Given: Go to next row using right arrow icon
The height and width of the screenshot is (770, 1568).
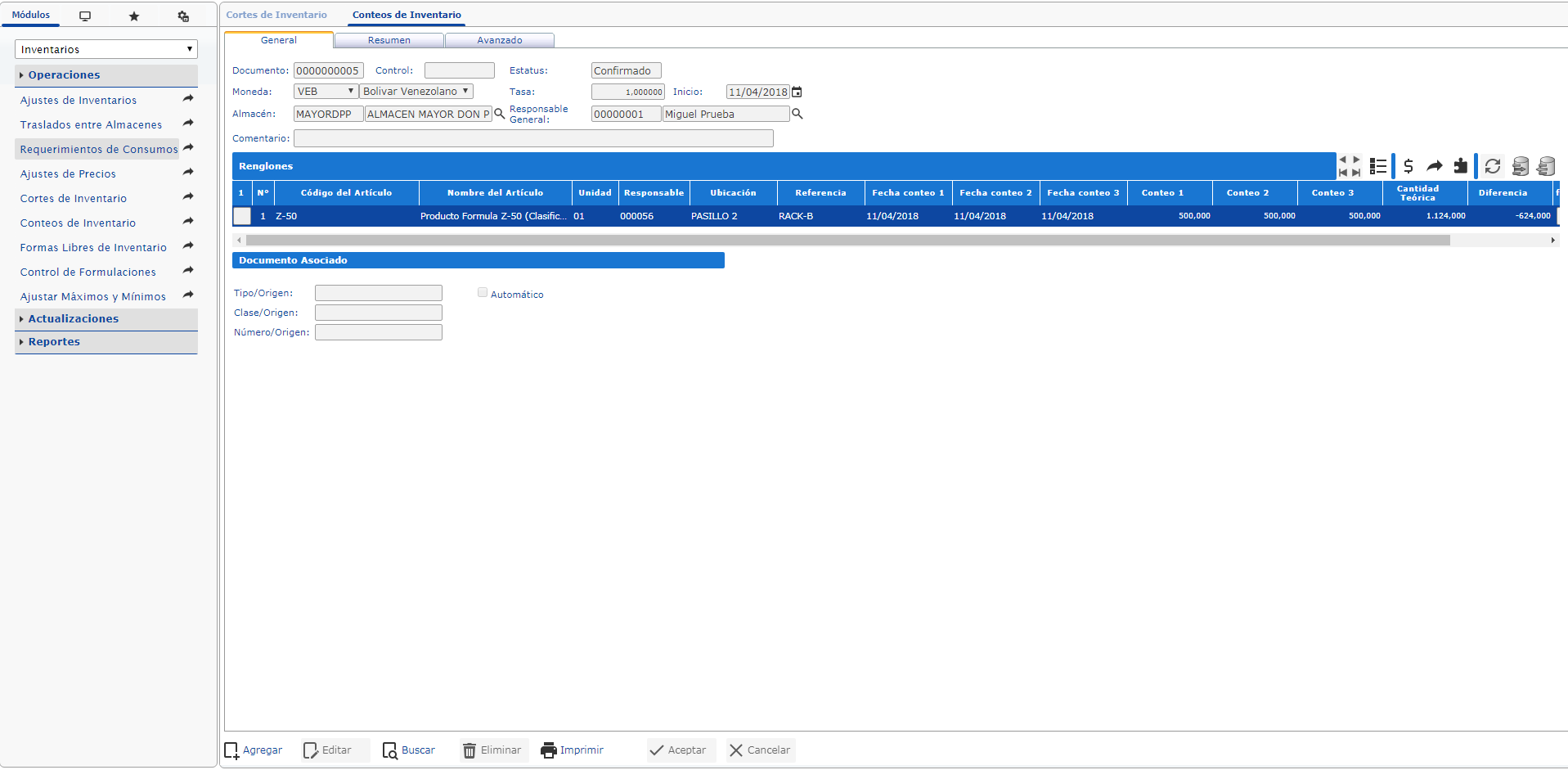Looking at the screenshot, I should click(1356, 160).
